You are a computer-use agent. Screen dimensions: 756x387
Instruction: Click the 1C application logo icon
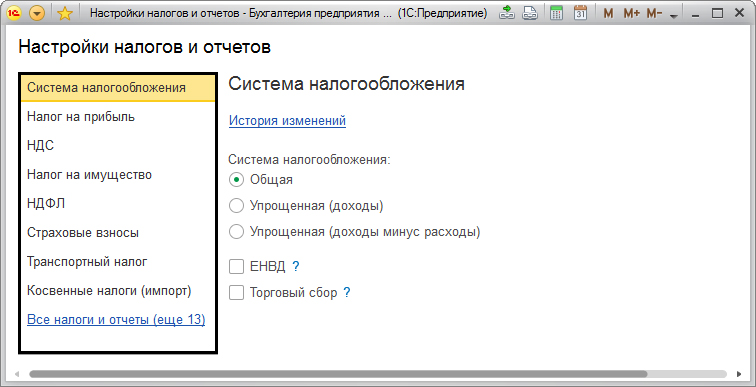point(14,13)
